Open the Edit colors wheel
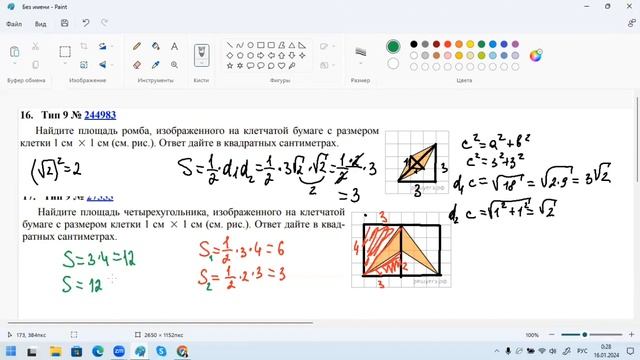Screen dimensions: 640x360 [536, 55]
